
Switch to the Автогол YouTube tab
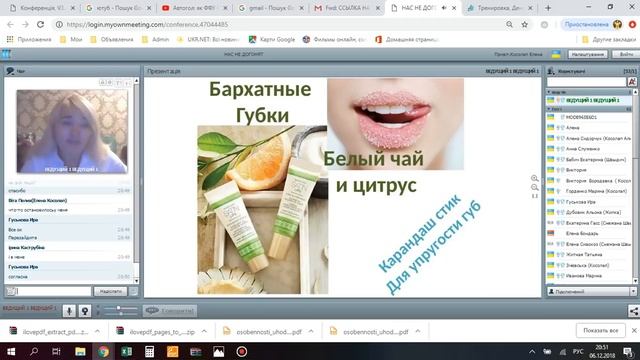click(x=195, y=8)
